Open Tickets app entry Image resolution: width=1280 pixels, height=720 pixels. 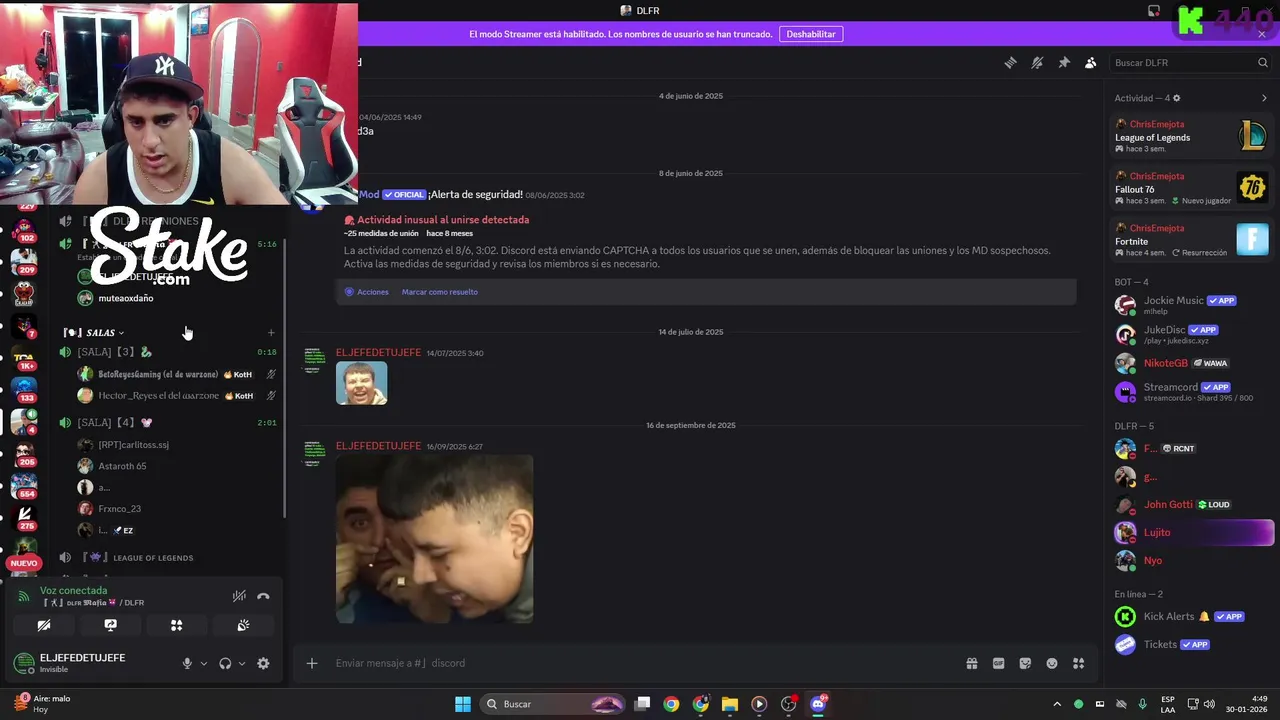pyautogui.click(x=1190, y=644)
